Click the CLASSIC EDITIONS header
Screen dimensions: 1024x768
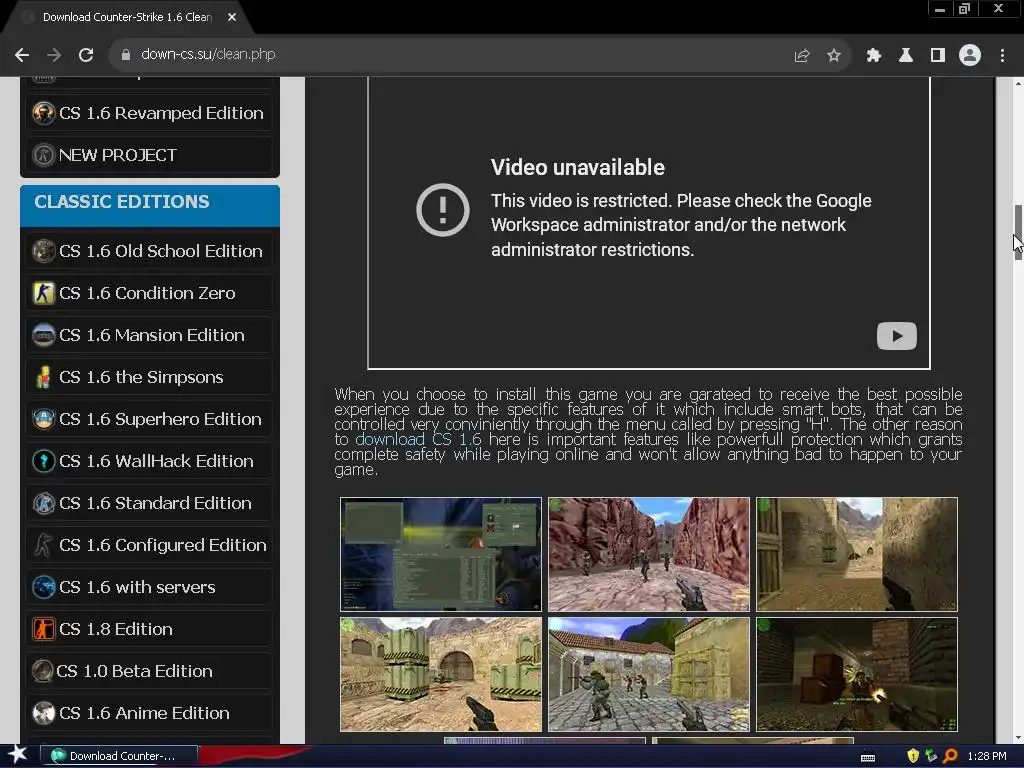pos(150,205)
